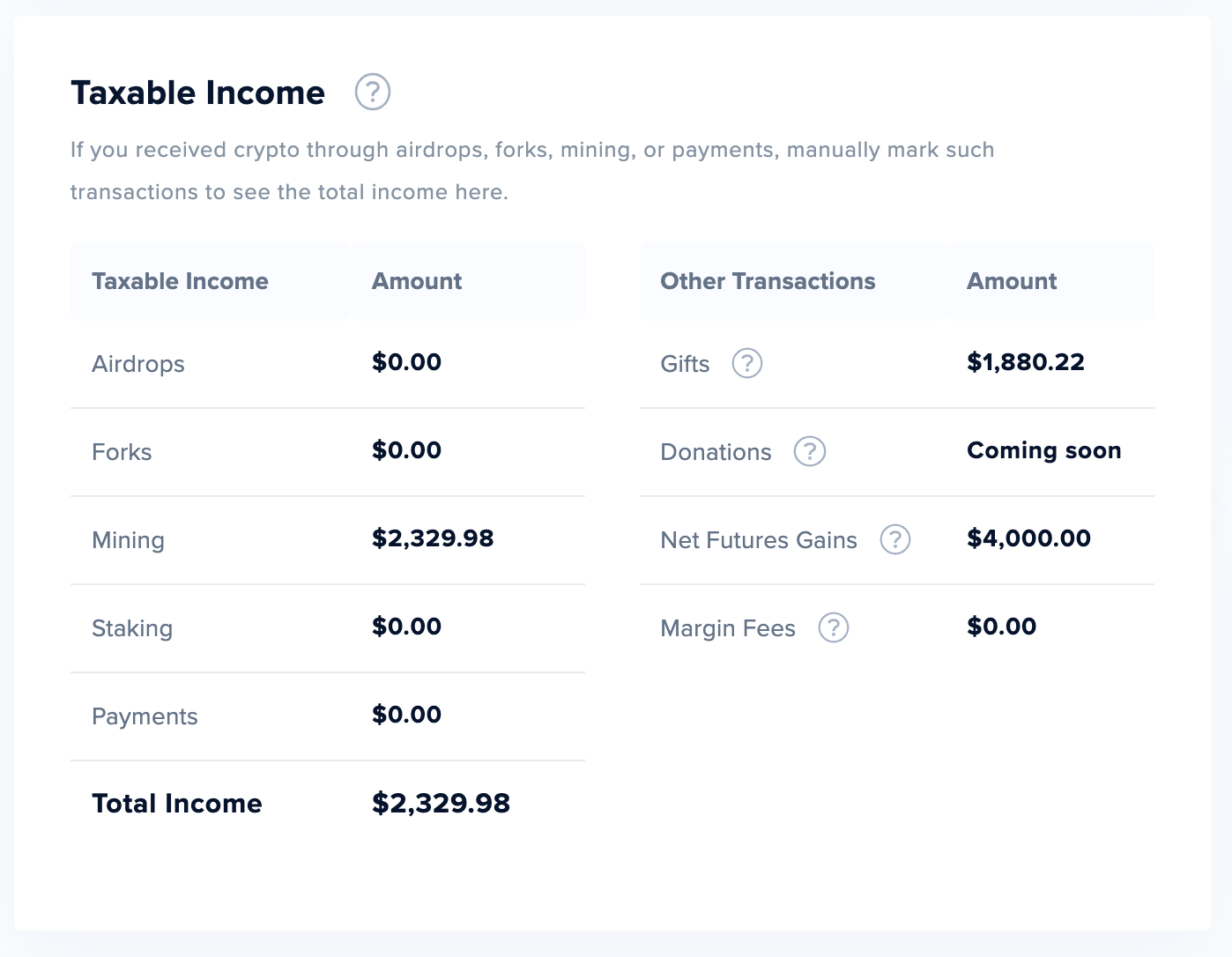Select the Staking row label
The image size is (1232, 957).
tap(132, 628)
